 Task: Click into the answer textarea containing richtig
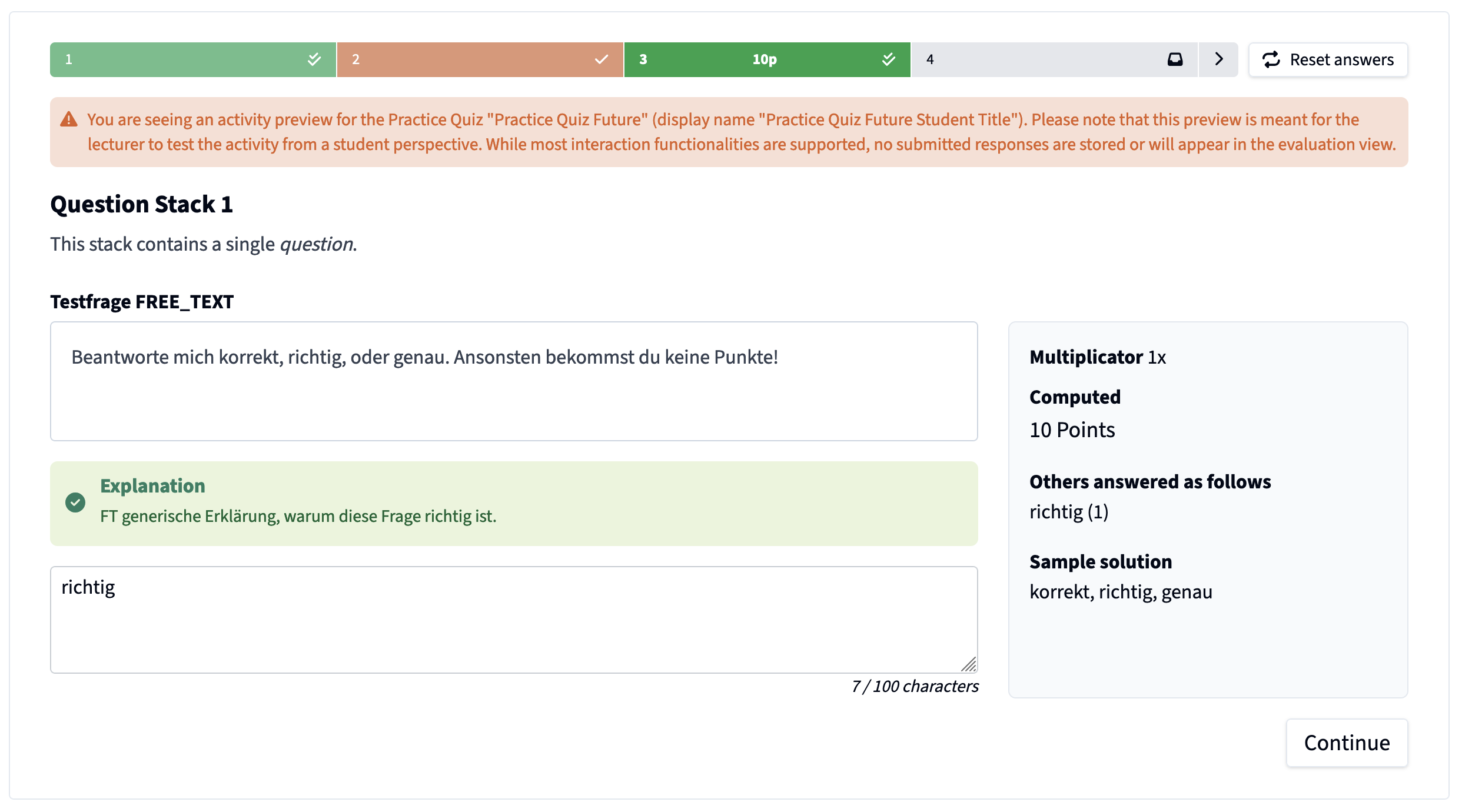click(x=513, y=619)
